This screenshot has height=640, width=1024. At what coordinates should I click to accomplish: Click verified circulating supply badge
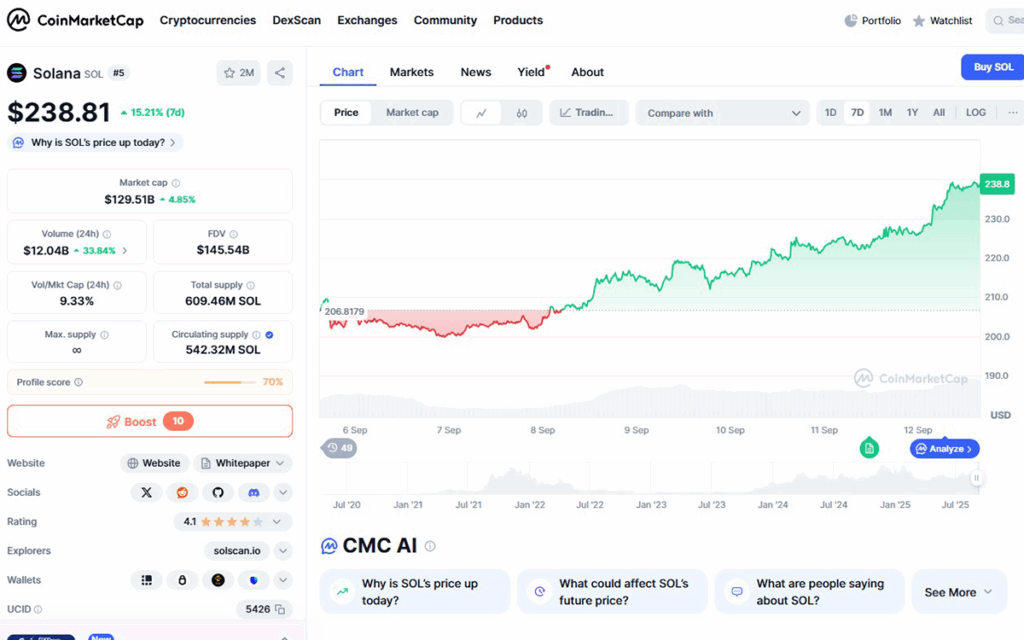point(269,335)
